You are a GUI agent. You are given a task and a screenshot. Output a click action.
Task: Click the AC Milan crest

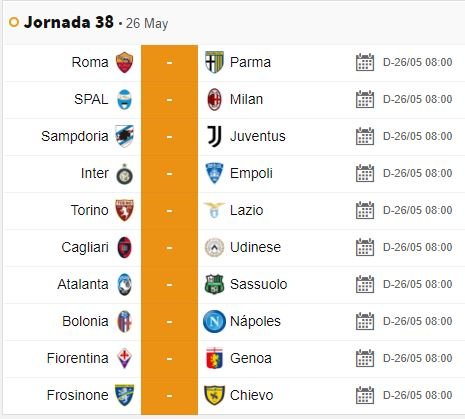[x=214, y=99]
